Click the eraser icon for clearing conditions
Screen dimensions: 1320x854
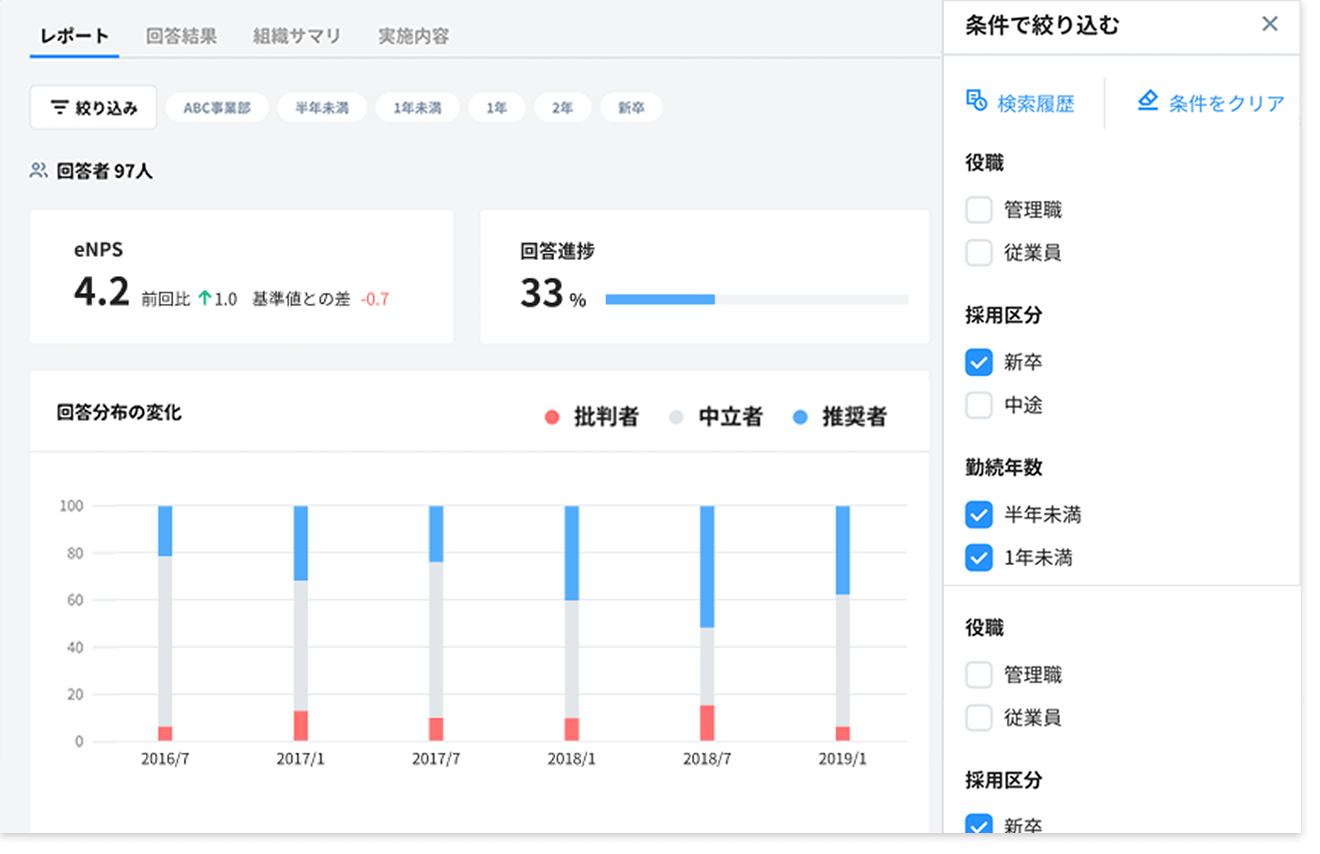point(1148,101)
